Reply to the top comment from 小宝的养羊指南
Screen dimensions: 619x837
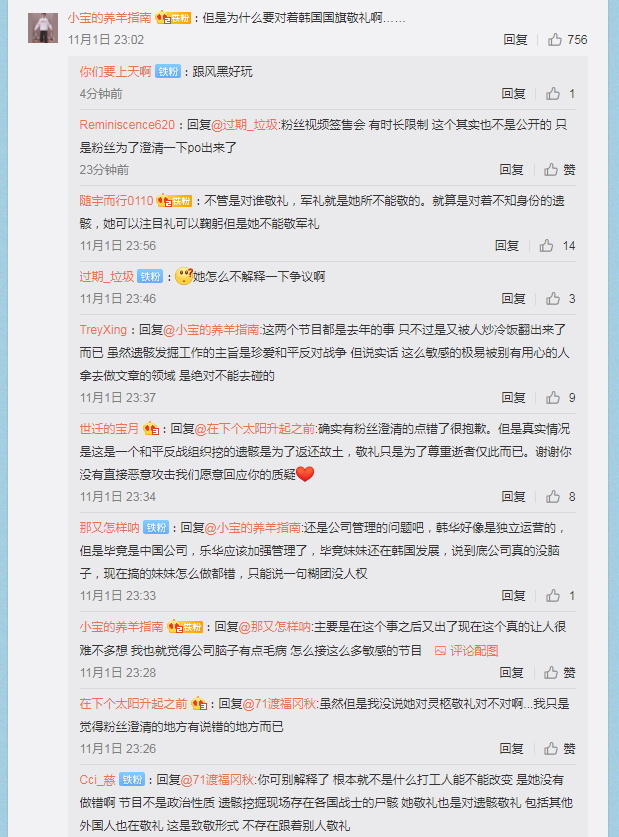(x=515, y=40)
